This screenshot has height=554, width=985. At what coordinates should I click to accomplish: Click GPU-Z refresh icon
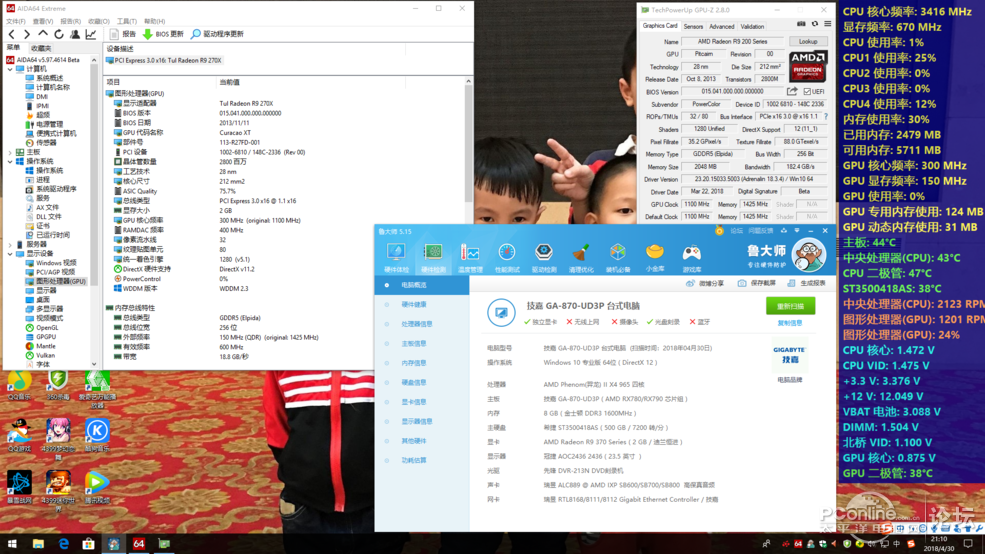815,24
